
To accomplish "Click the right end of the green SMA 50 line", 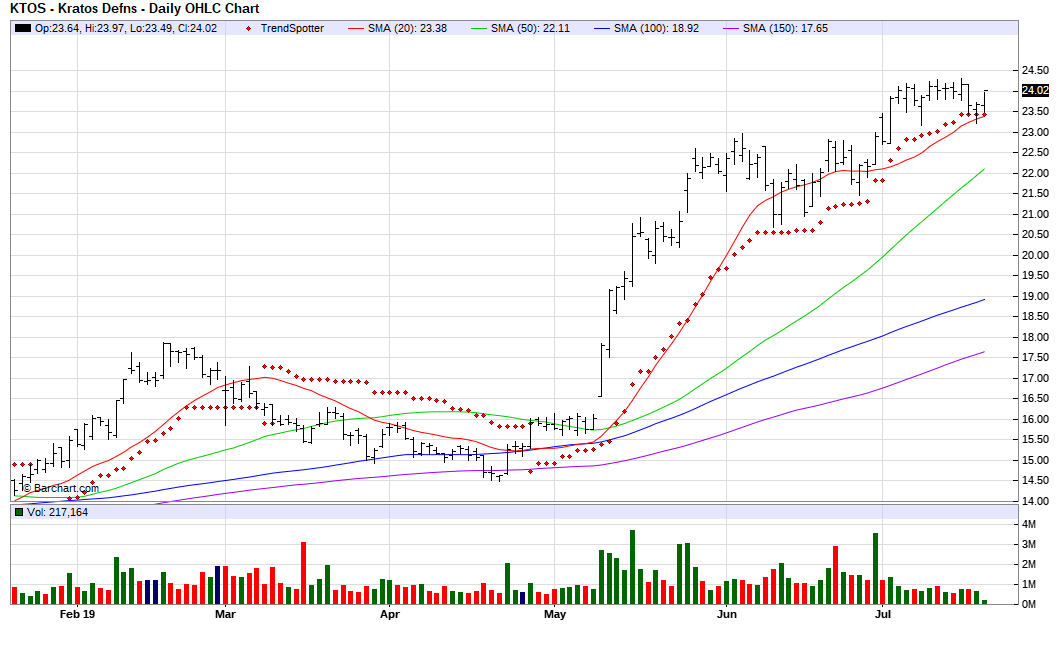I will point(984,169).
